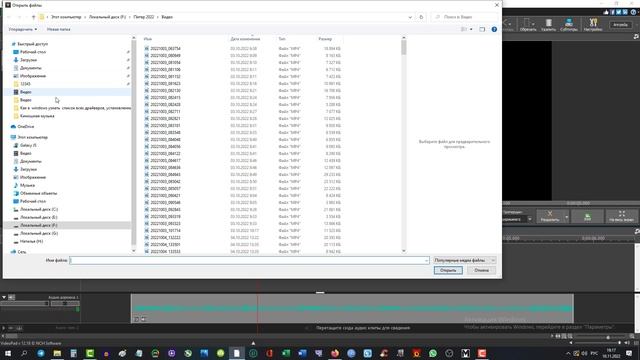Open Firefox from the taskbar
The width and height of the screenshot is (640, 360).
(x=335, y=353)
